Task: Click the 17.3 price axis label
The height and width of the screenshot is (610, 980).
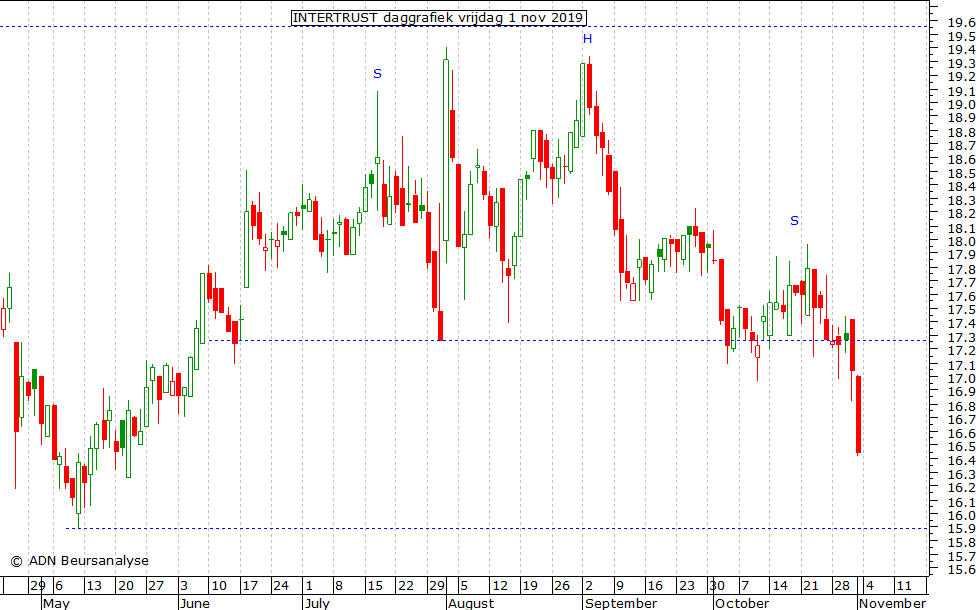Action: (961, 338)
